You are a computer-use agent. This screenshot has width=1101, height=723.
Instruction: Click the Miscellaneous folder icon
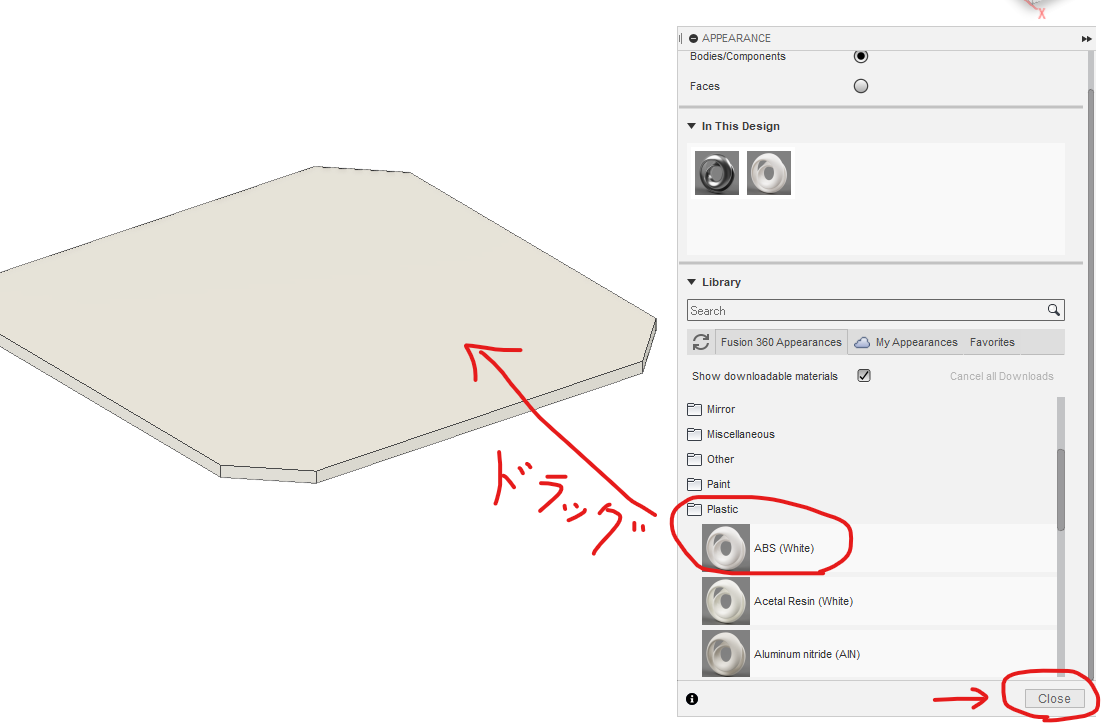click(694, 435)
